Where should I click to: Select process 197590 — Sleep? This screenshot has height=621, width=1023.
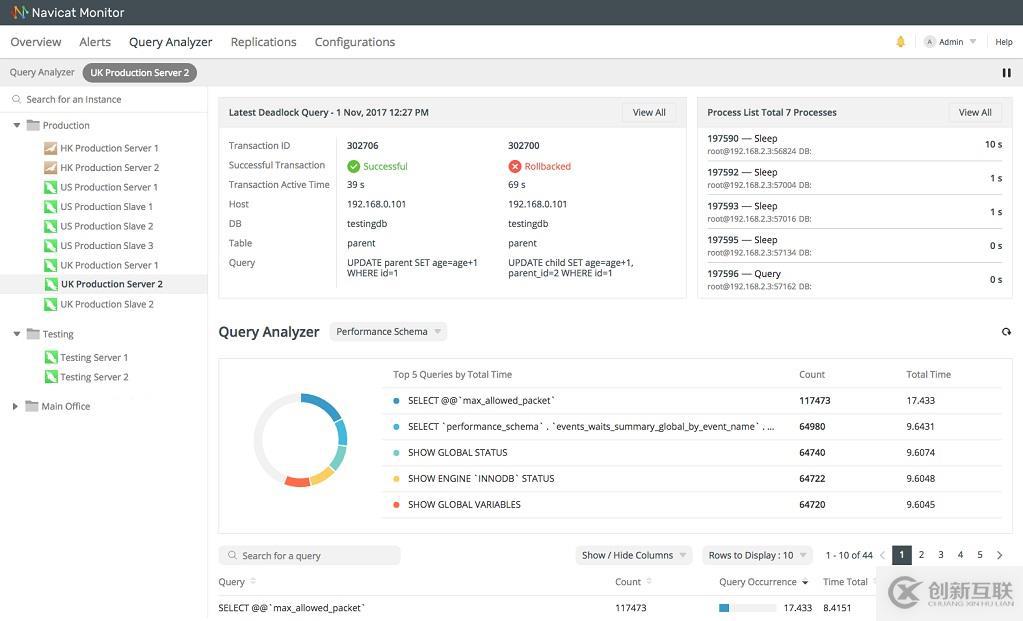click(x=855, y=144)
